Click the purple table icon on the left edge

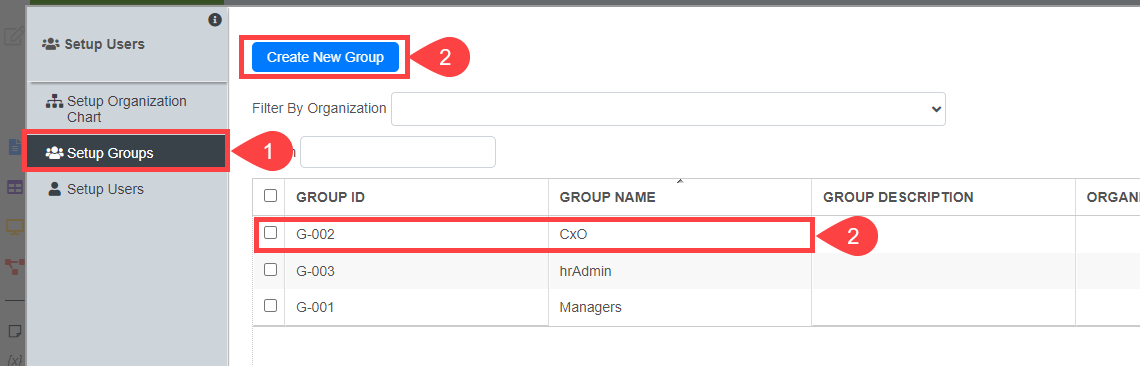pos(15,187)
